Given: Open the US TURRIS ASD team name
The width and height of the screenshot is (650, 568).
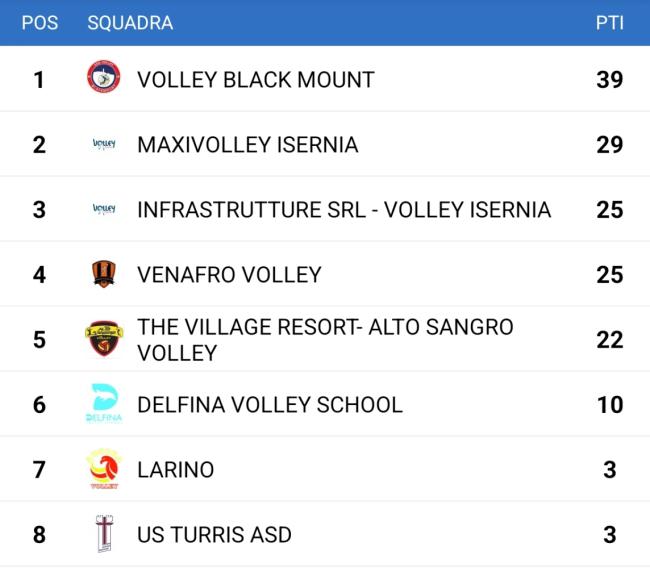Looking at the screenshot, I should point(214,534).
